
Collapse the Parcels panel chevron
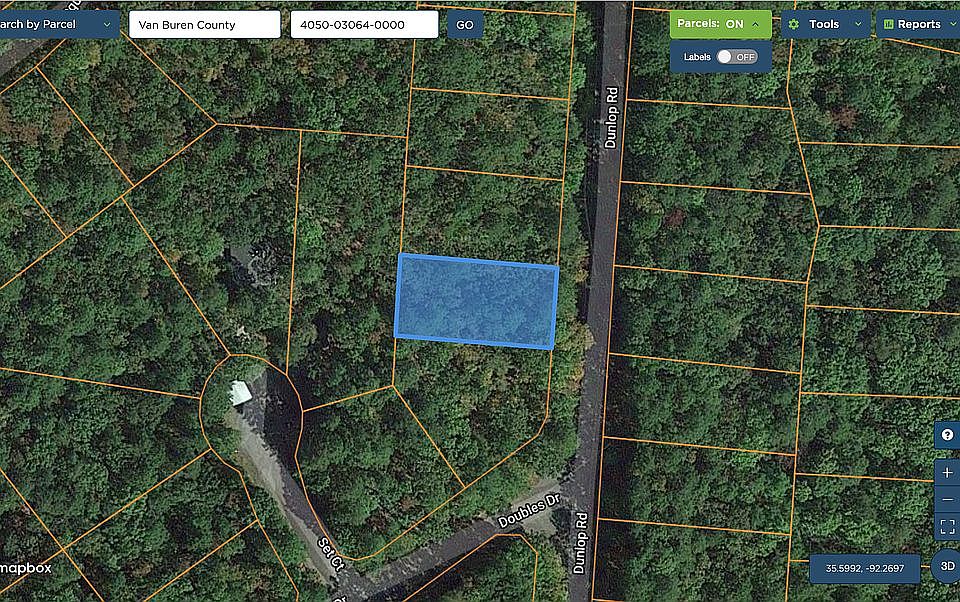(756, 24)
